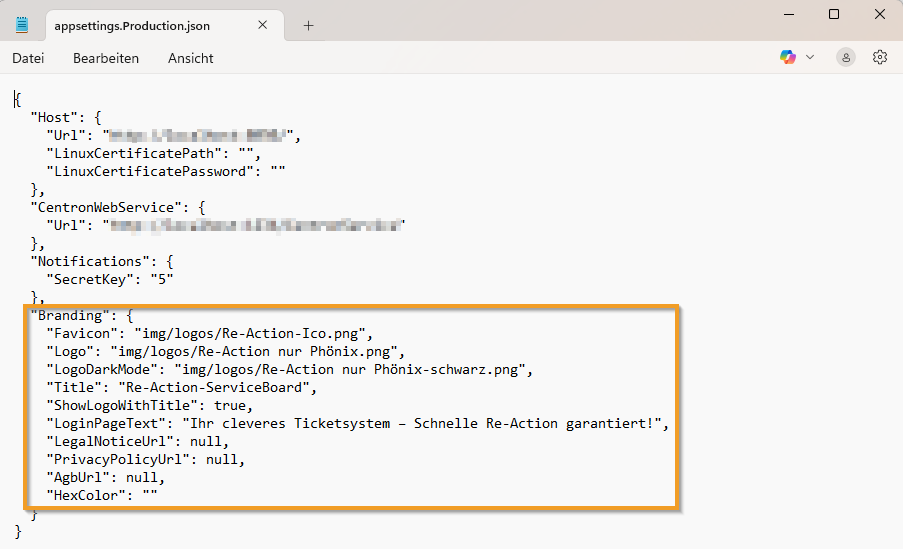Click the "Re-Action-ServiceBoard" title value
The height and width of the screenshot is (549, 903).
217,387
